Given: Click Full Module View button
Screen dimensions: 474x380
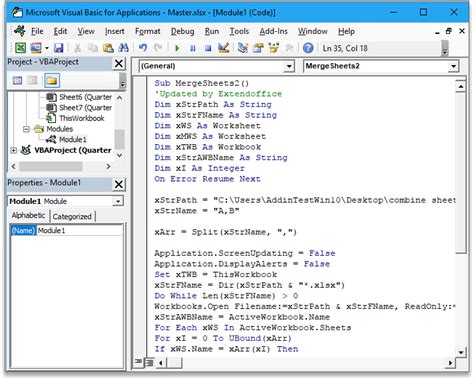Looking at the screenshot, I should tap(150, 362).
